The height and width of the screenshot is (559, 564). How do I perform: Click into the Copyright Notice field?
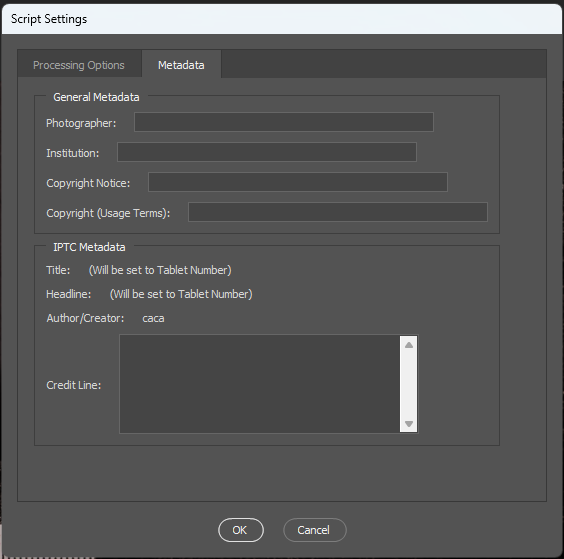pos(298,182)
